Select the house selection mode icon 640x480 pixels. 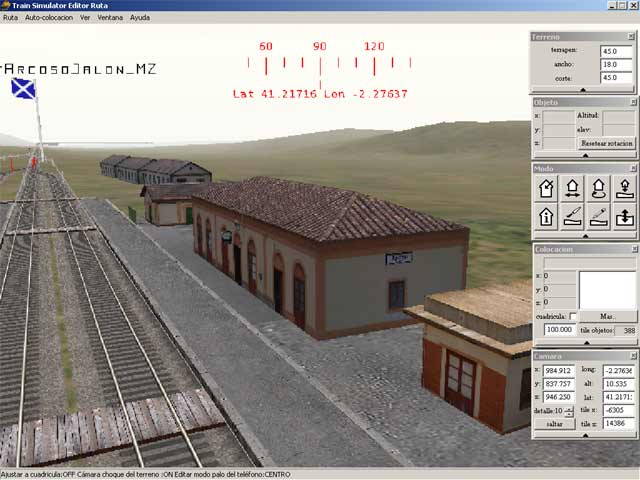click(x=547, y=188)
